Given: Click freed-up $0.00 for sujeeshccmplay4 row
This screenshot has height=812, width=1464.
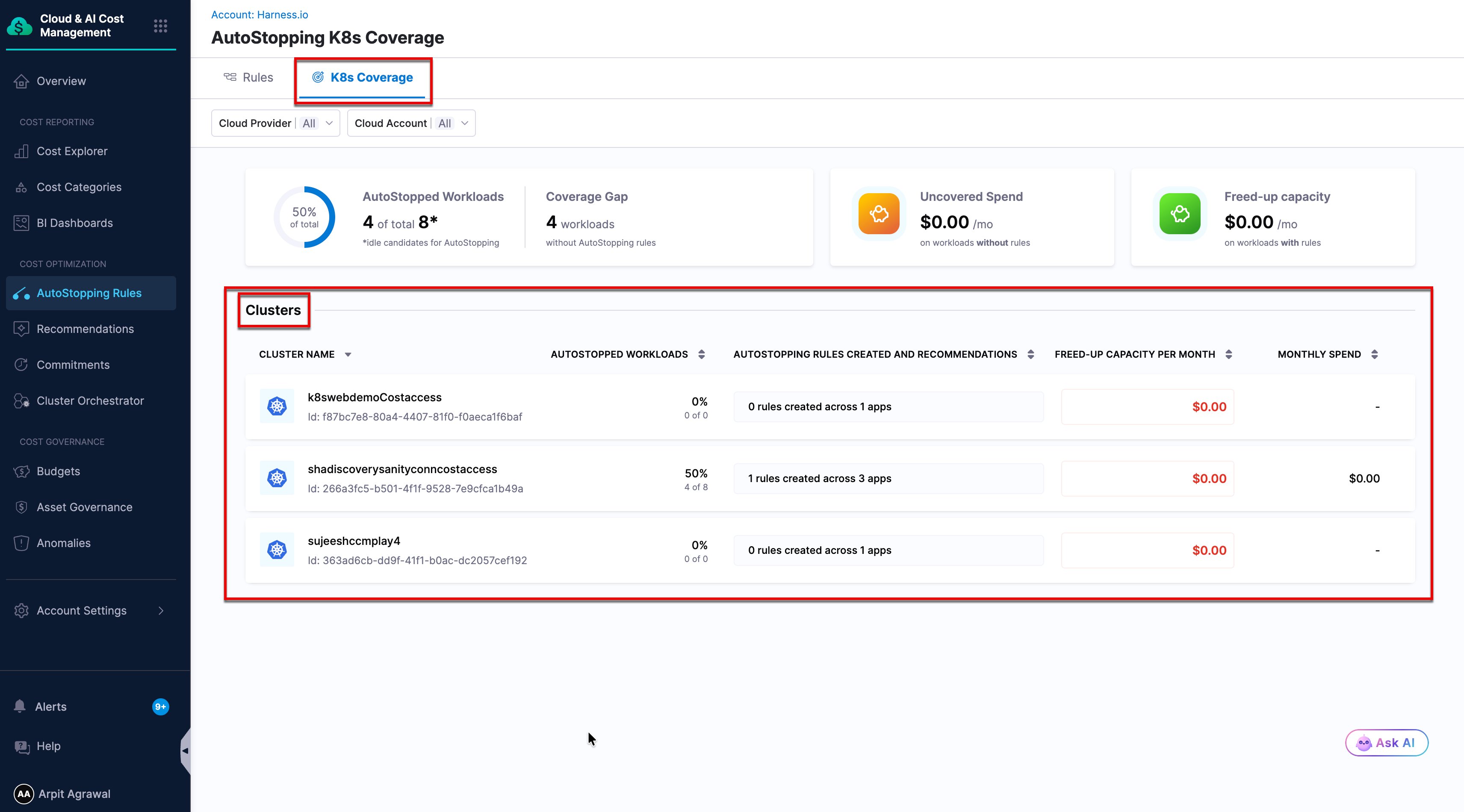Looking at the screenshot, I should click(x=1147, y=550).
